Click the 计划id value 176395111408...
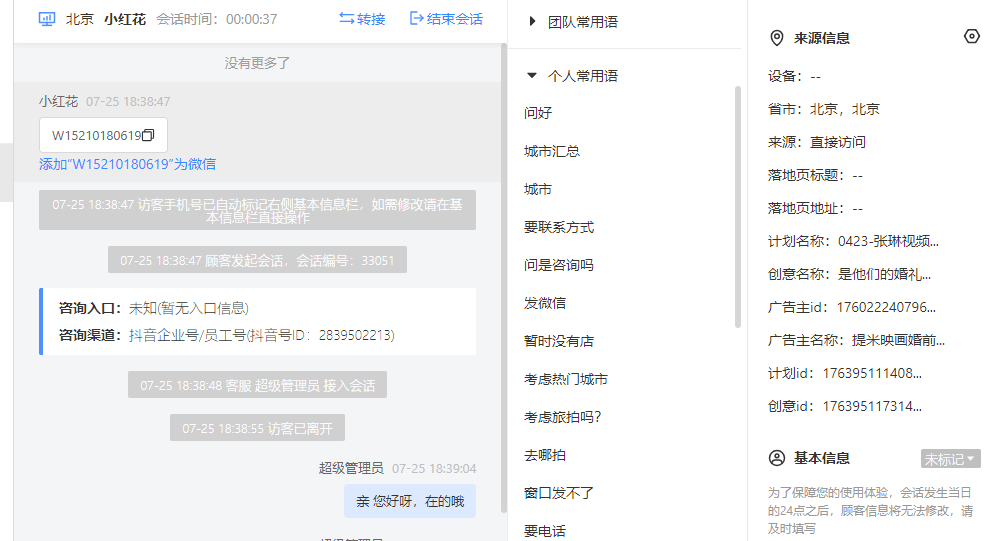This screenshot has height=541, width=987. coord(872,373)
